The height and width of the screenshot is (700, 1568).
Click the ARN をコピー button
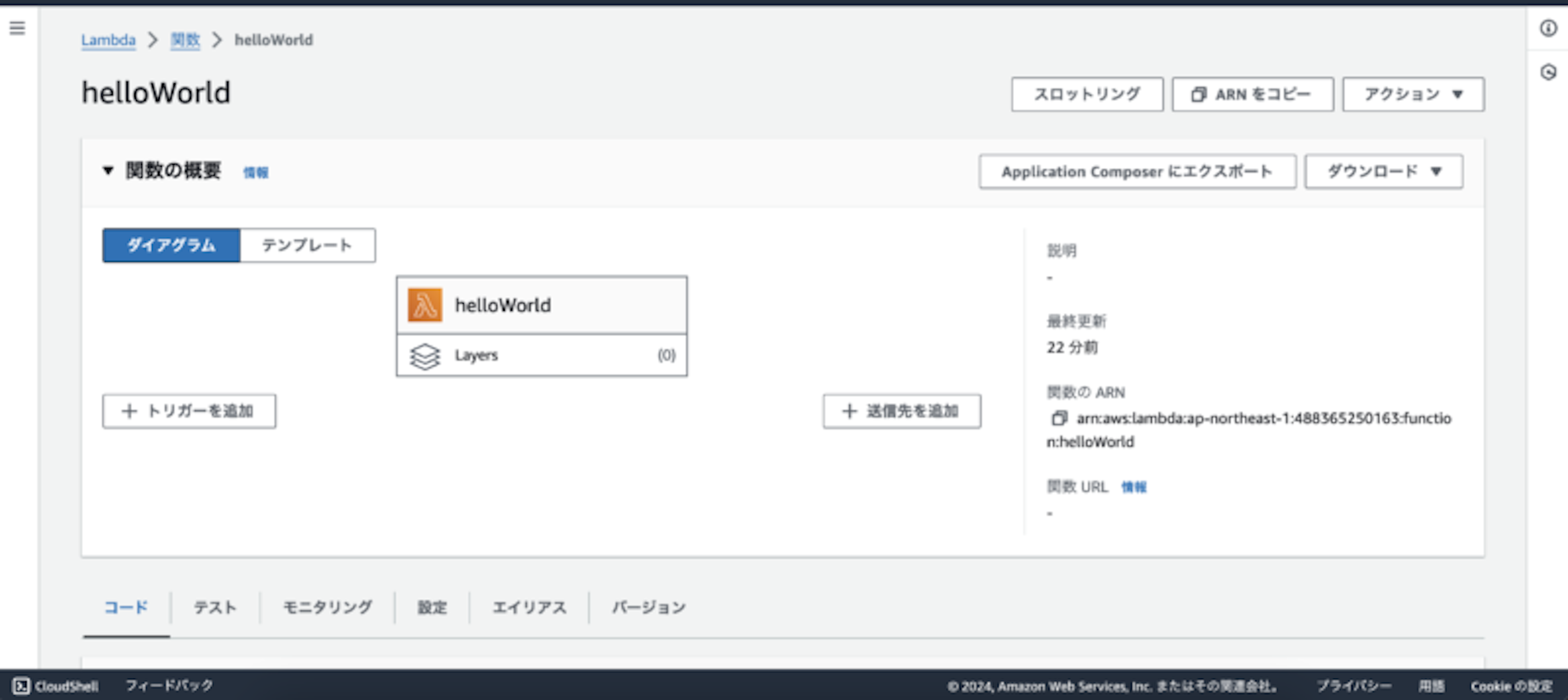pyautogui.click(x=1253, y=94)
